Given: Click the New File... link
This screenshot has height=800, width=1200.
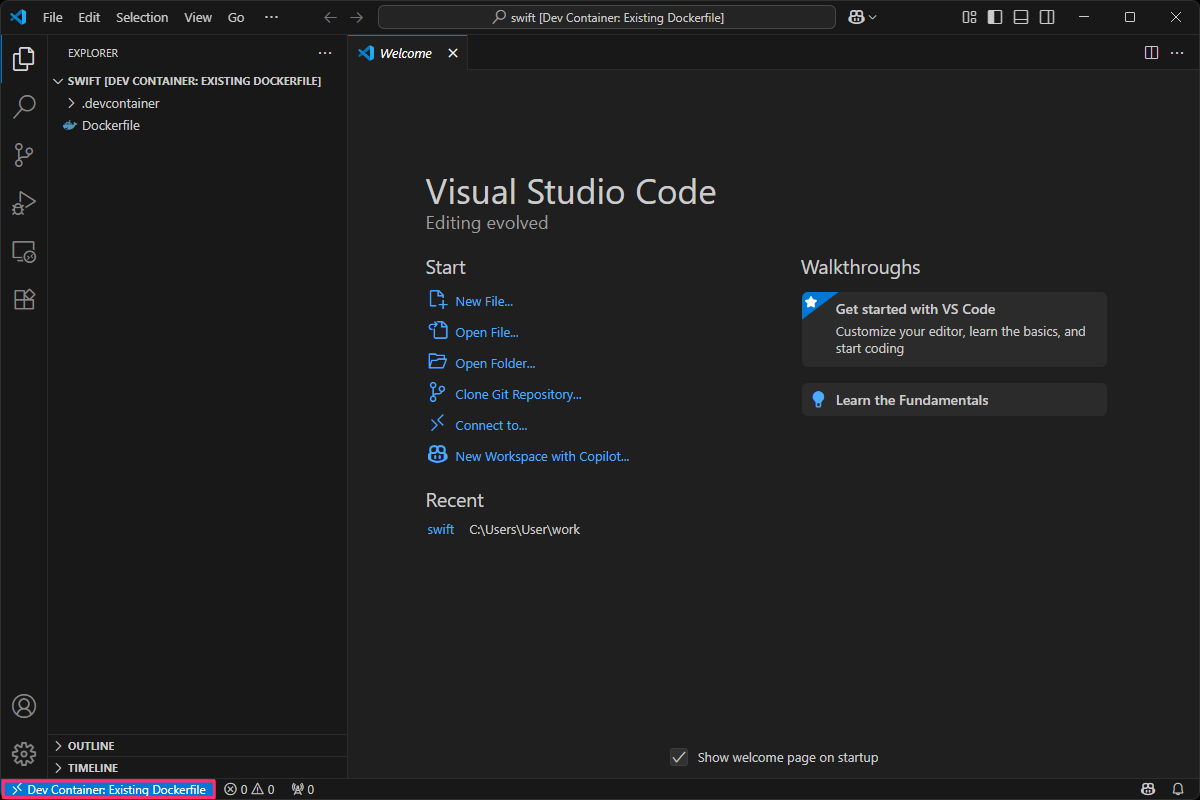Looking at the screenshot, I should tap(484, 301).
